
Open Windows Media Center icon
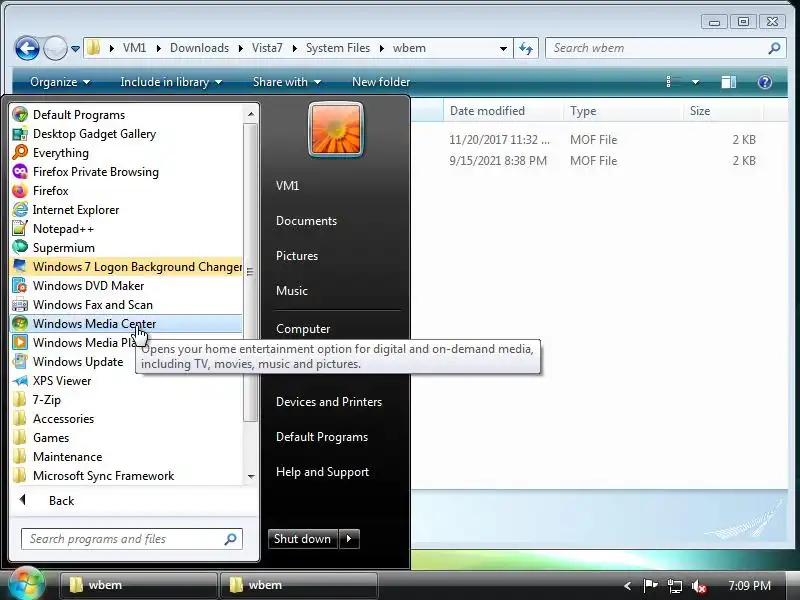pos(20,323)
